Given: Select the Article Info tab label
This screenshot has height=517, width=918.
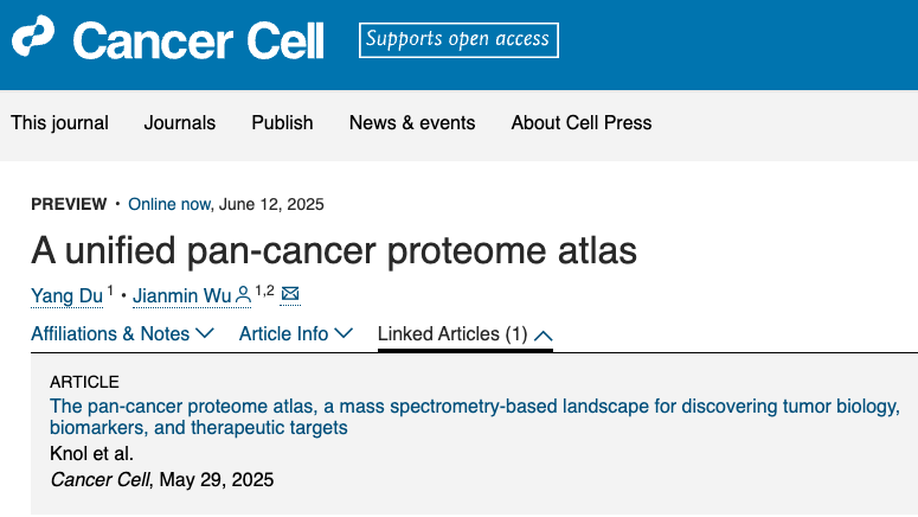Looking at the screenshot, I should pos(283,334).
